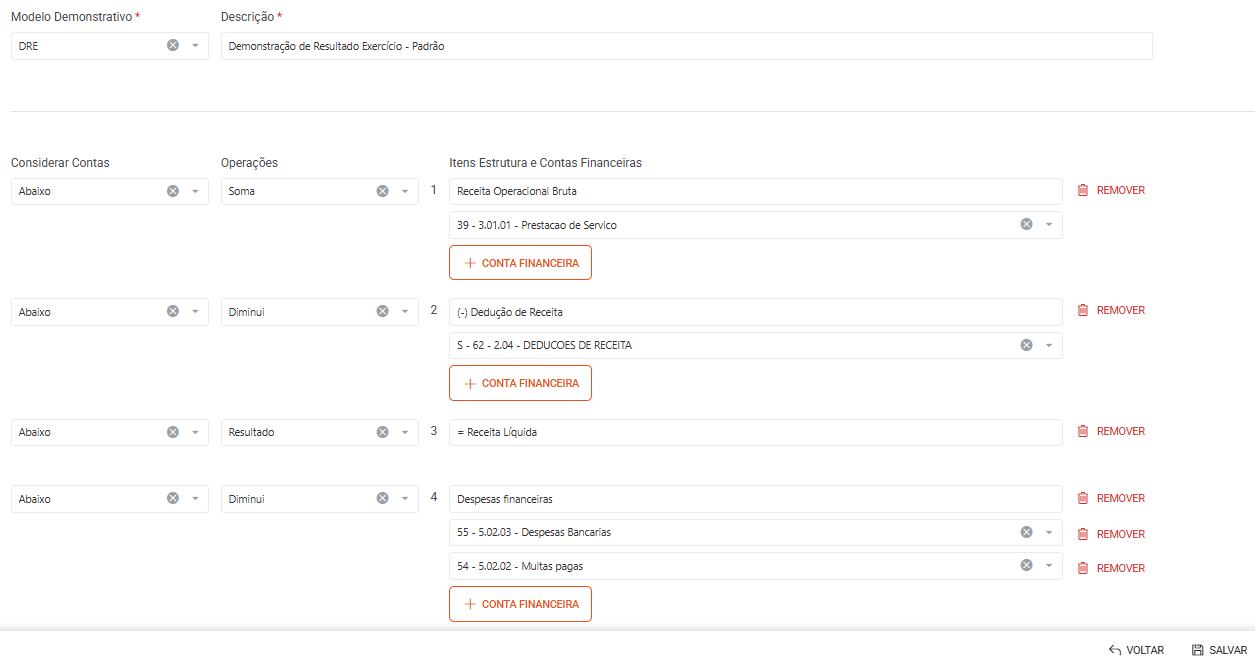Save with the SALVAR button
This screenshot has width=1255, height=667.
[x=1219, y=650]
